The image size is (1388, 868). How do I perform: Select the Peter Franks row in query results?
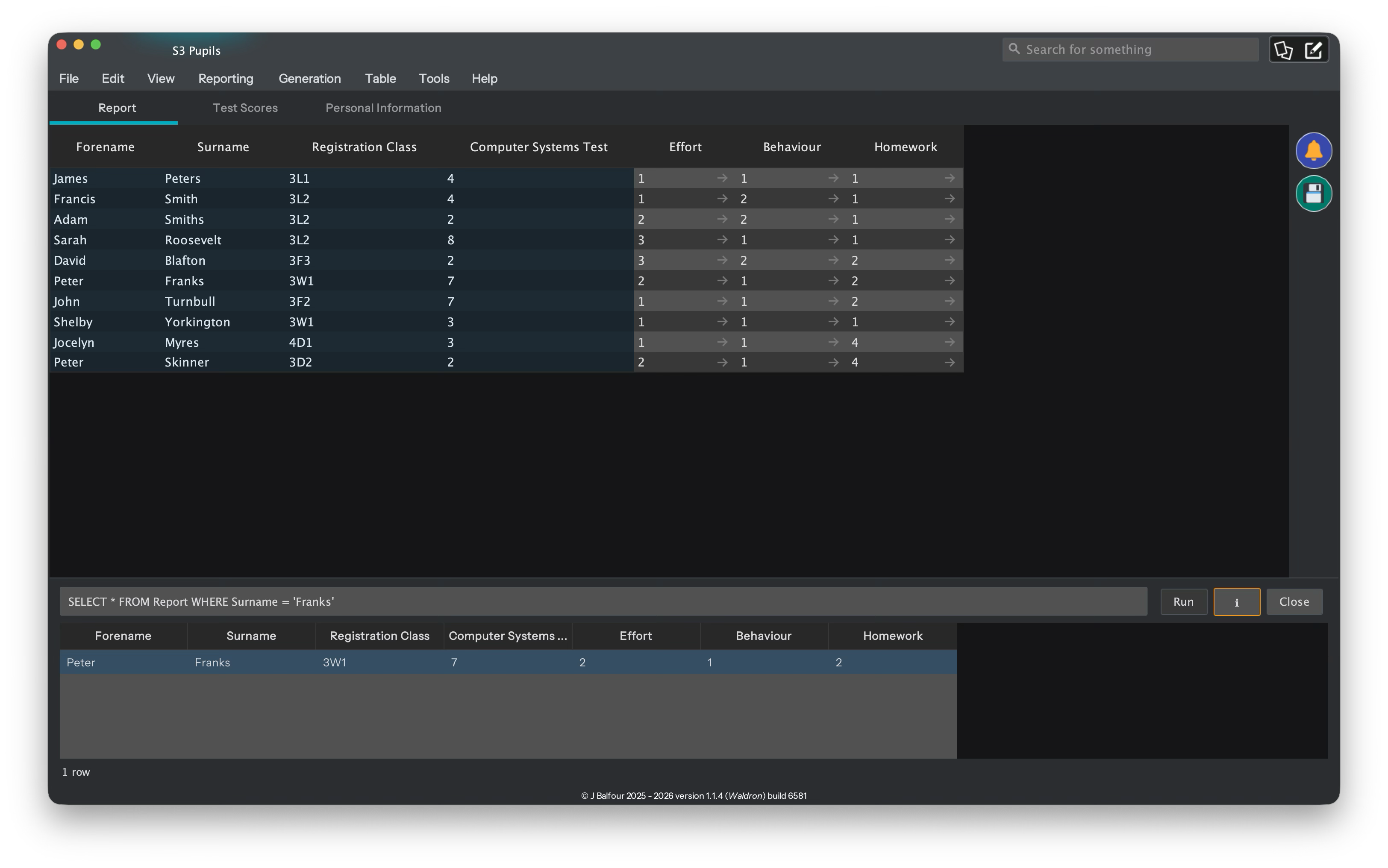pos(508,663)
